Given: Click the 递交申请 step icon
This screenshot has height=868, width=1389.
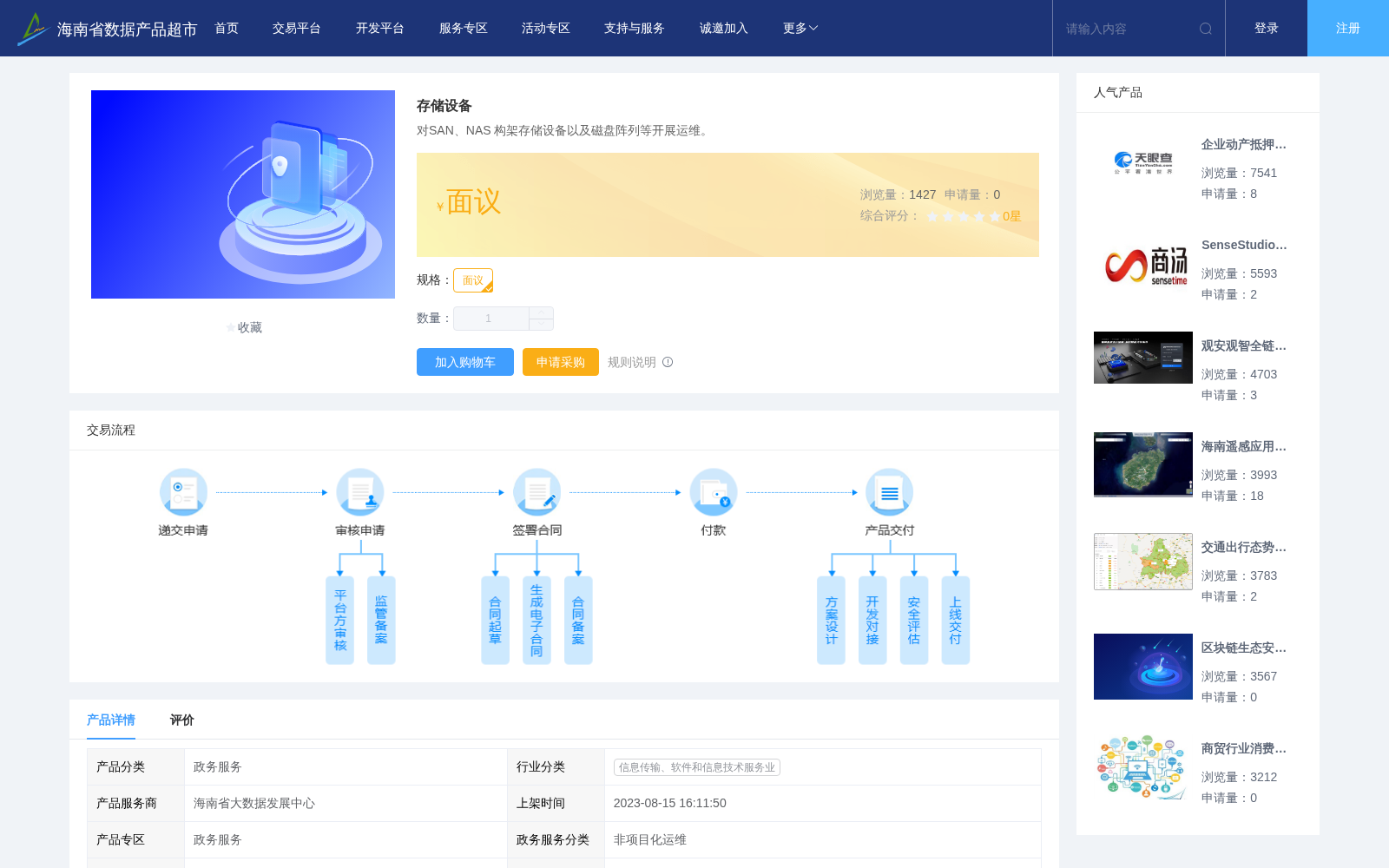Looking at the screenshot, I should click(x=183, y=492).
